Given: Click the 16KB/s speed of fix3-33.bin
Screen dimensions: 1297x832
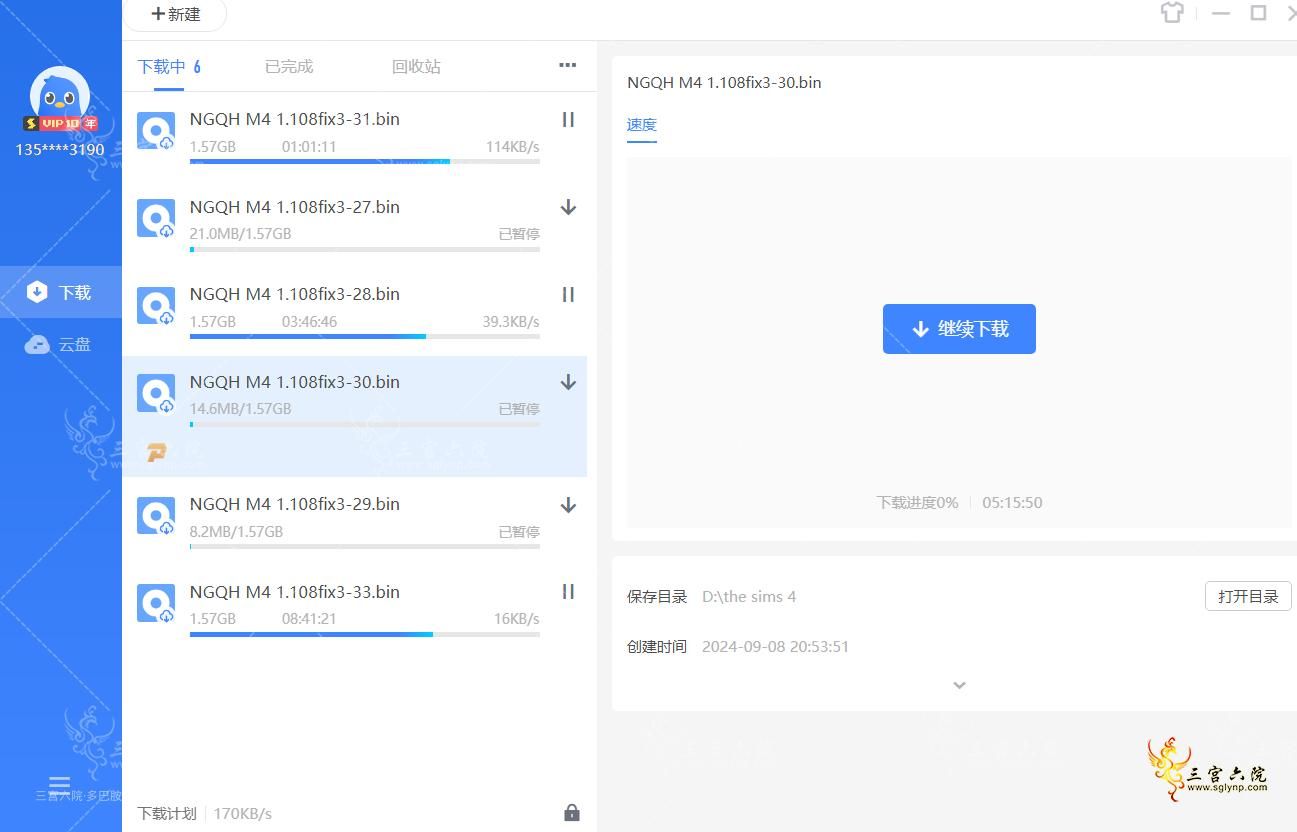Looking at the screenshot, I should click(x=517, y=619).
